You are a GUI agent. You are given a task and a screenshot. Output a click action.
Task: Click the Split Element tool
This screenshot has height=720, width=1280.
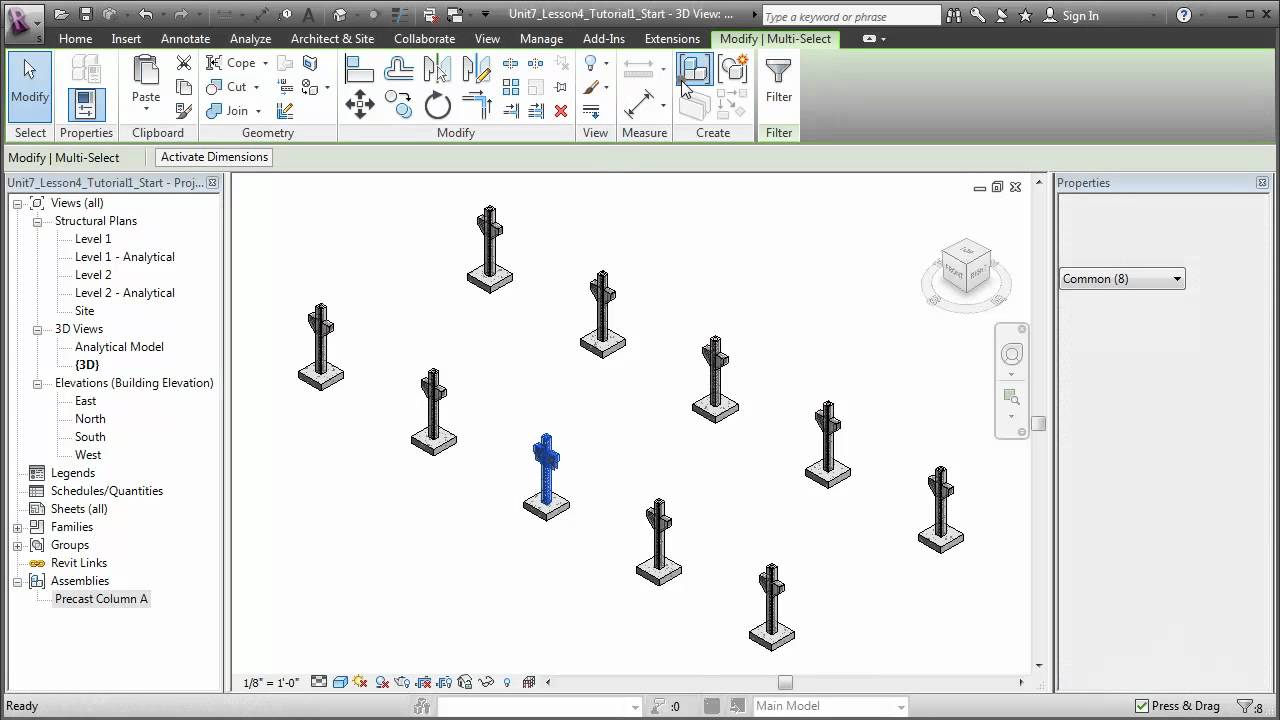click(511, 63)
